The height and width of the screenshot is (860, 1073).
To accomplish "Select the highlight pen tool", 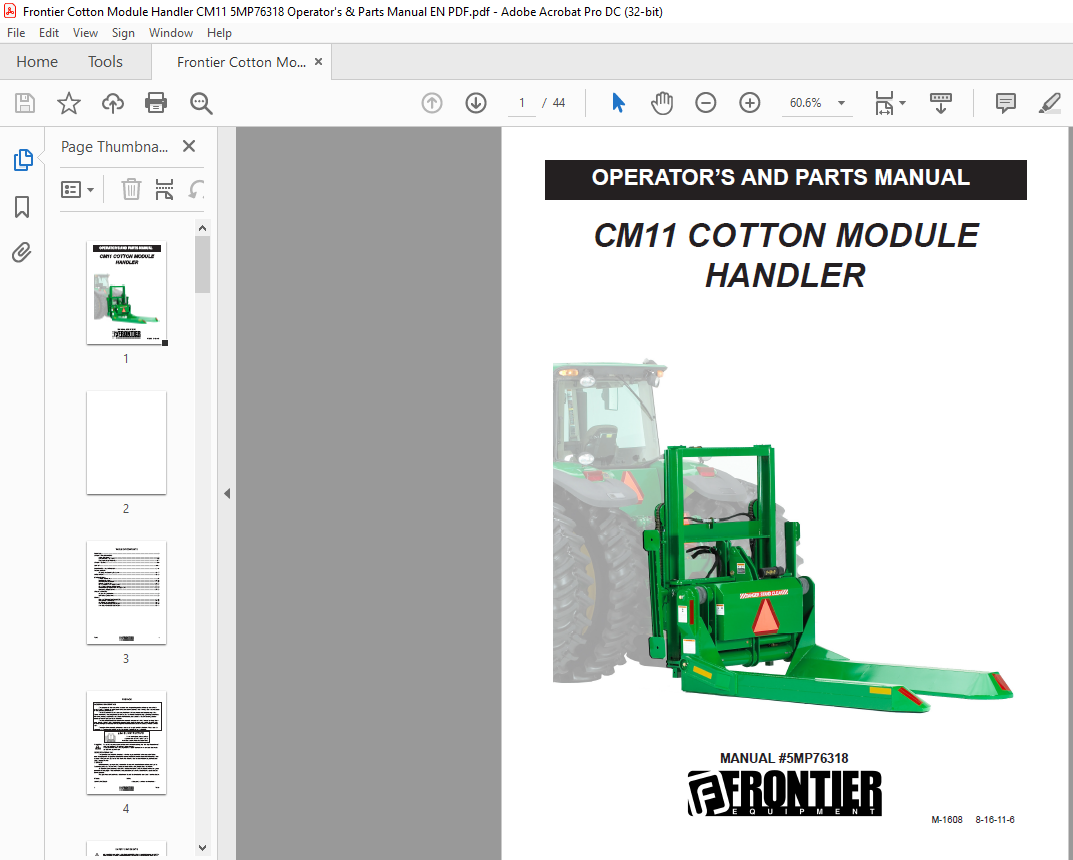I will pyautogui.click(x=1049, y=103).
